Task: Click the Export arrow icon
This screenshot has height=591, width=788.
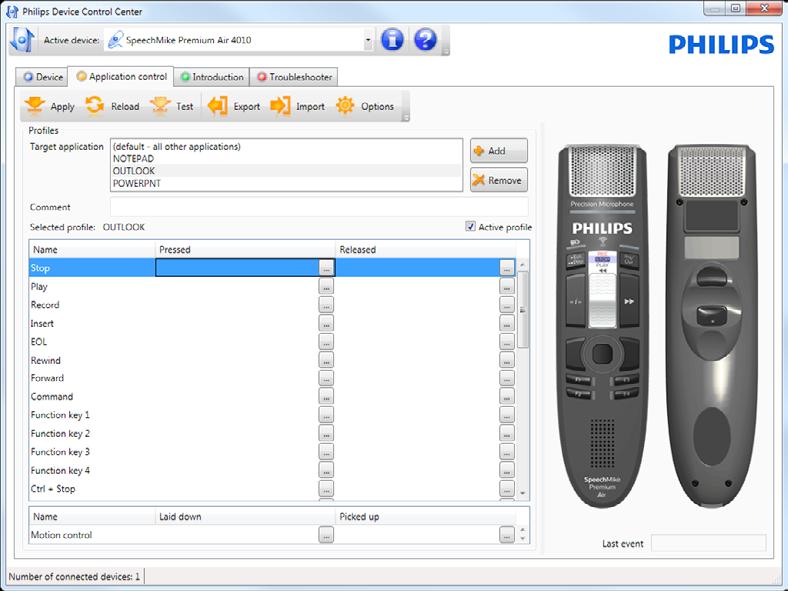Action: point(218,106)
